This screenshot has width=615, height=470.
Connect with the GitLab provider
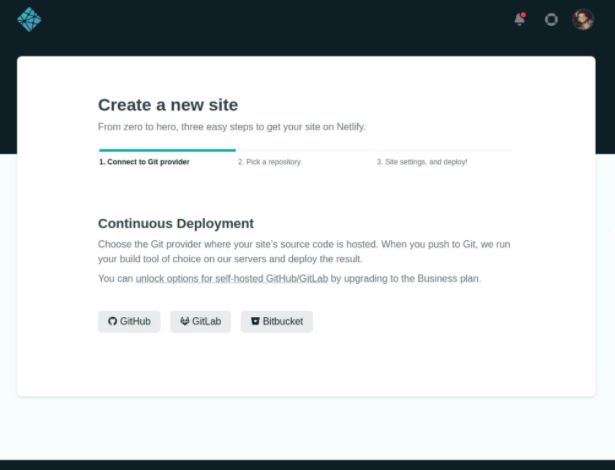200,321
